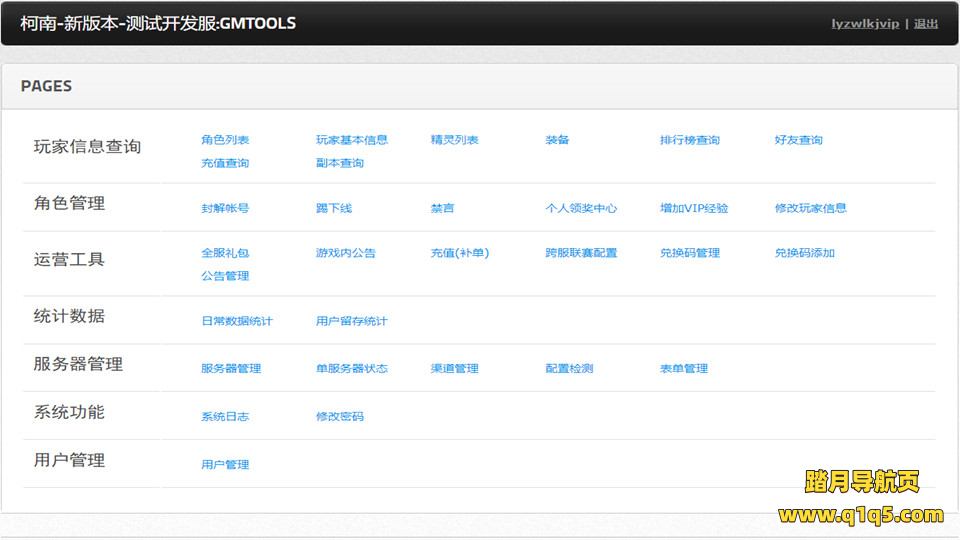Viewport: 960px width, 540px height.
Task: Open the 日常数据统计 report
Action: (237, 321)
